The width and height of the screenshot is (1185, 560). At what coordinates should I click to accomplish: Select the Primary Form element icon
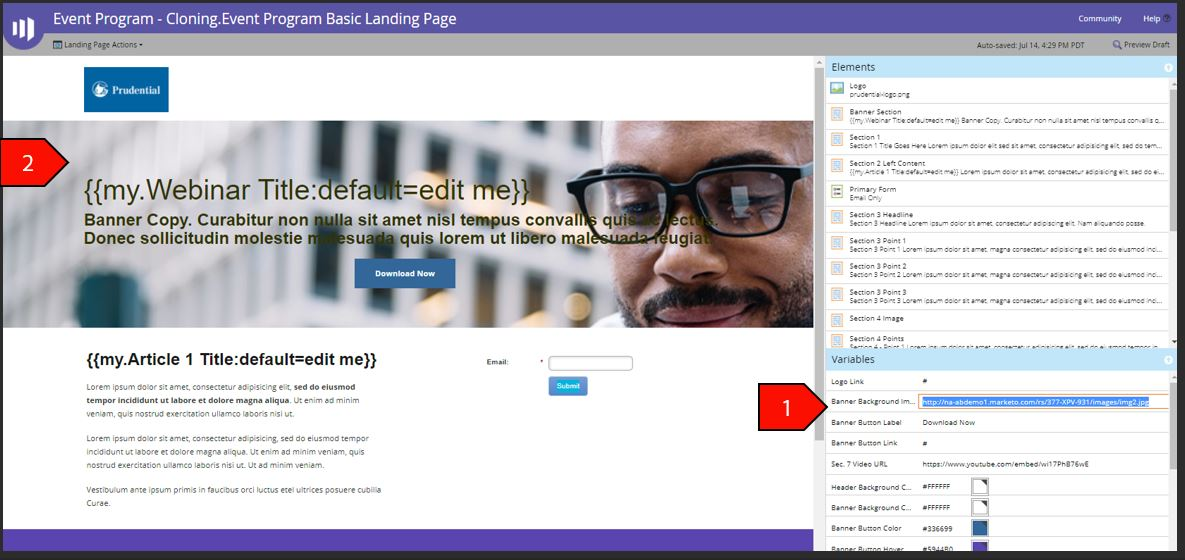point(837,191)
